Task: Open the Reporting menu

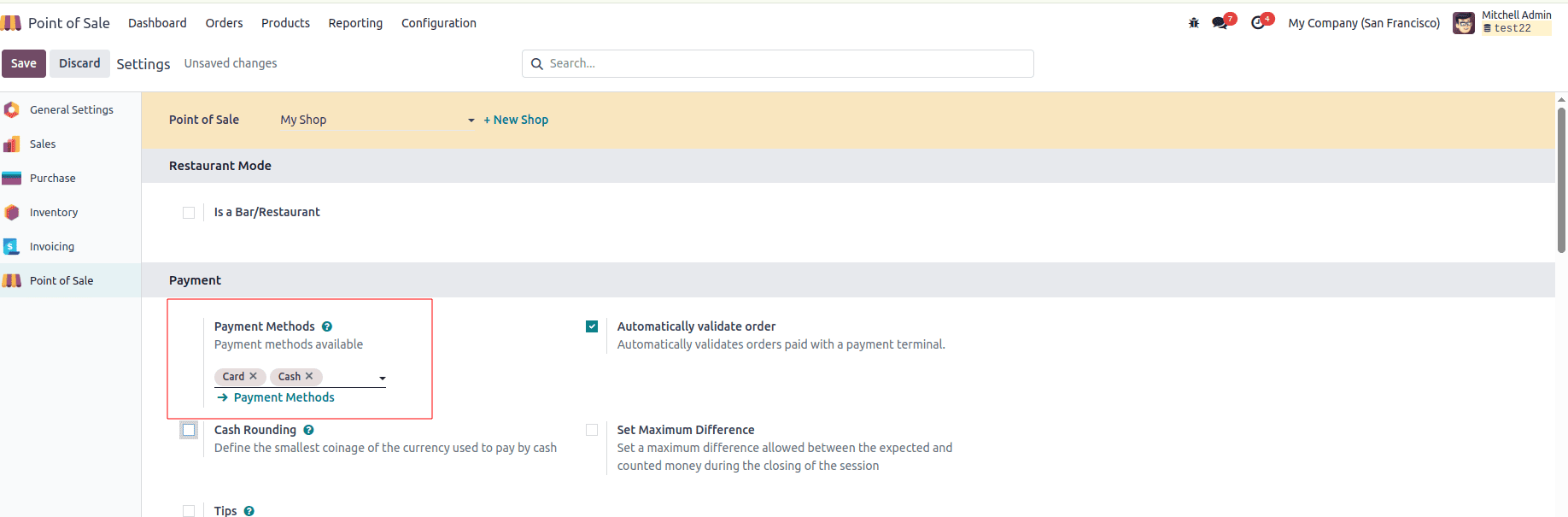Action: point(355,23)
